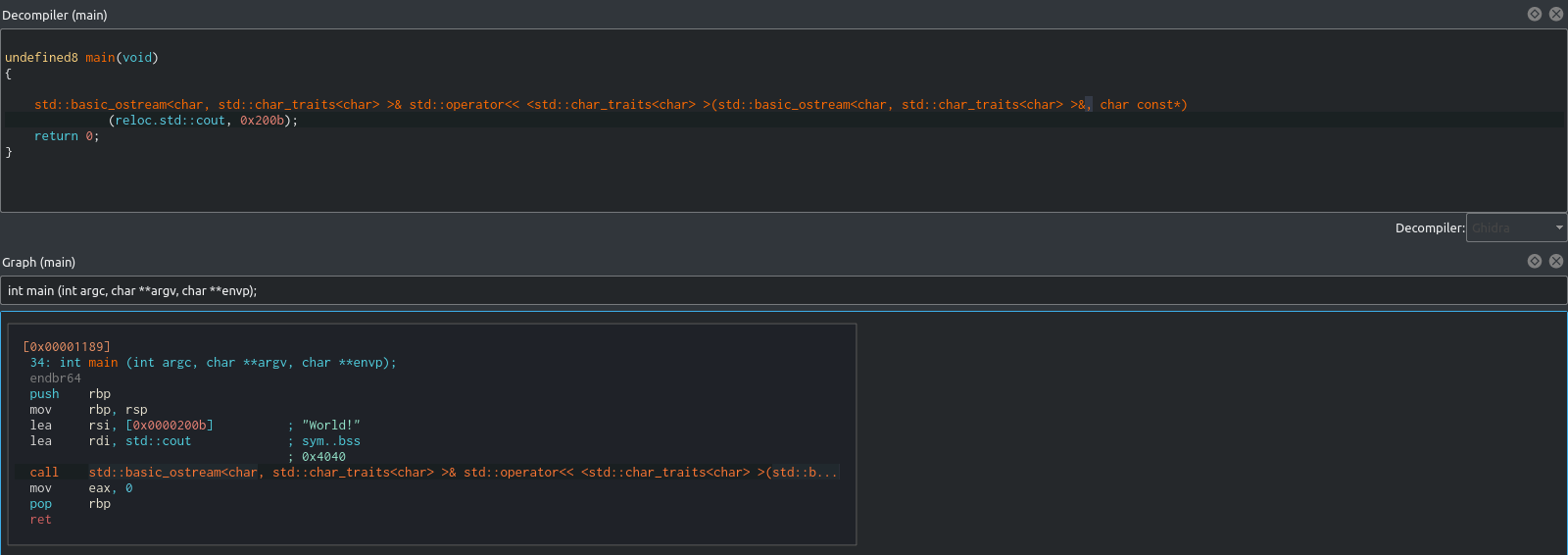
Task: Click the 'mov eax, 0' instruction
Action: pos(81,488)
